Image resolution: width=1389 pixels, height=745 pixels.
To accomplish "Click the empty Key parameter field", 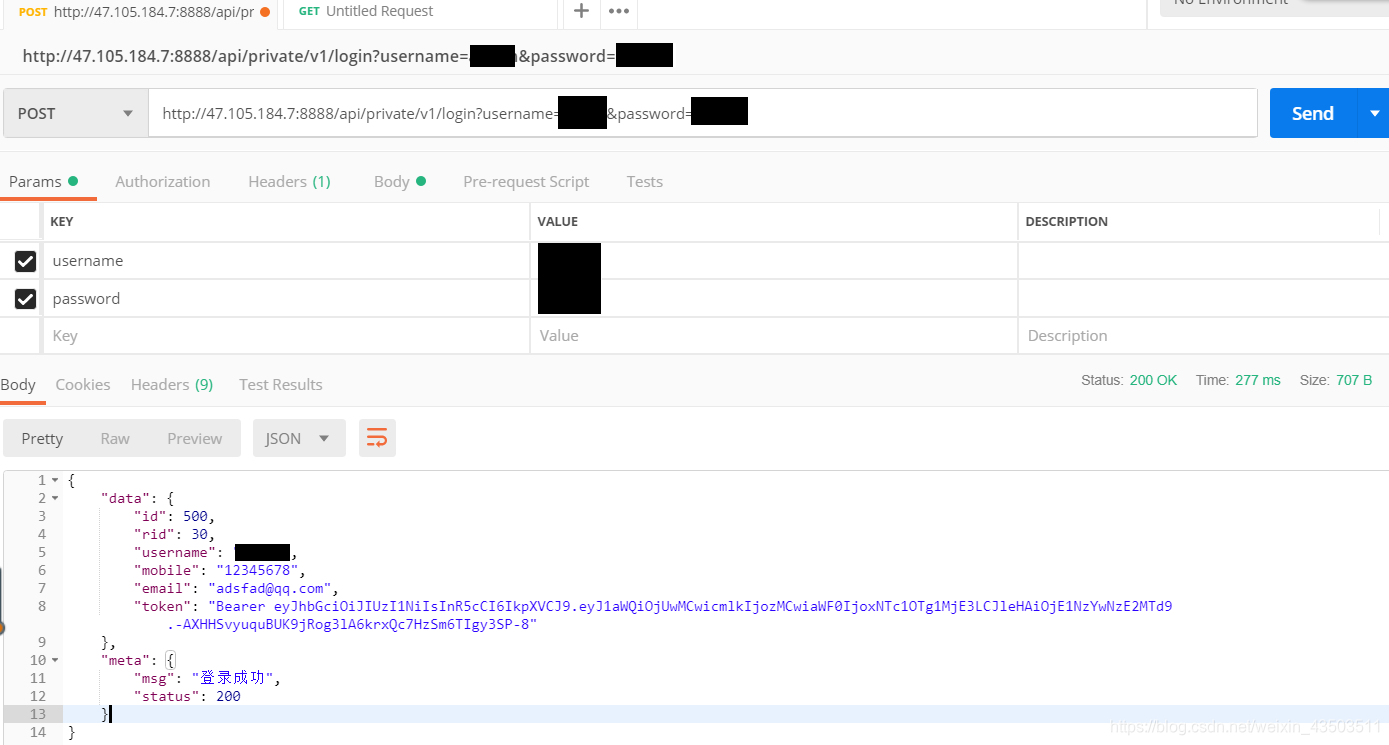I will 286,336.
